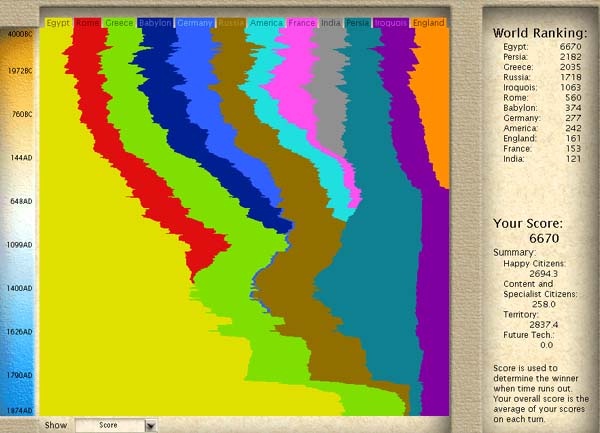600x433 pixels.
Task: Click the Germany civilization label
Action: coord(193,22)
